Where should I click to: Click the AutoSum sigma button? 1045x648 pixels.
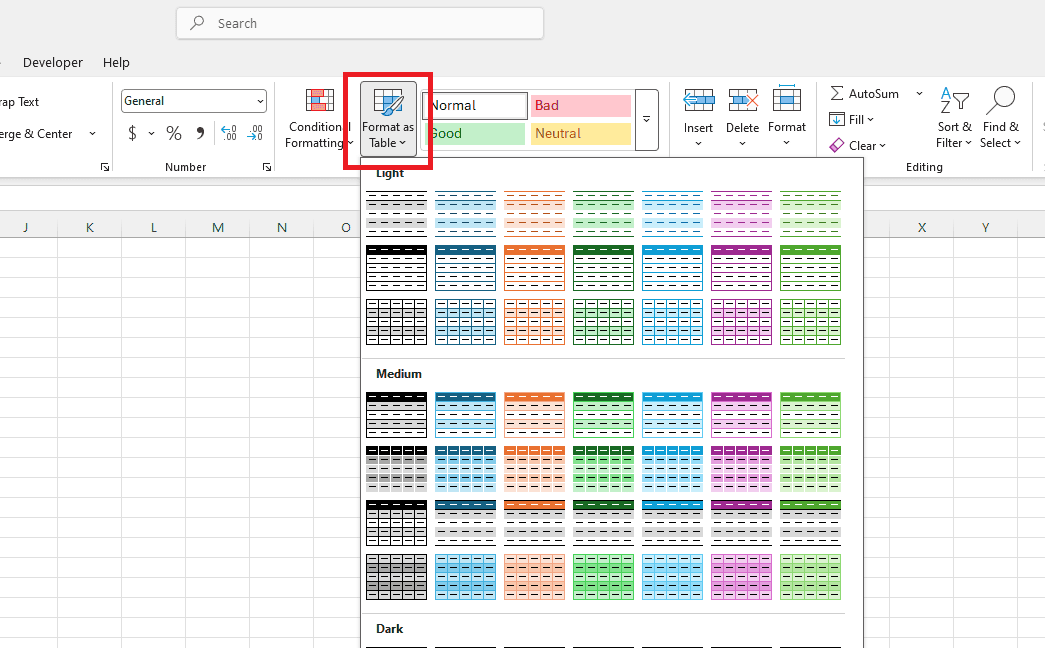click(864, 93)
